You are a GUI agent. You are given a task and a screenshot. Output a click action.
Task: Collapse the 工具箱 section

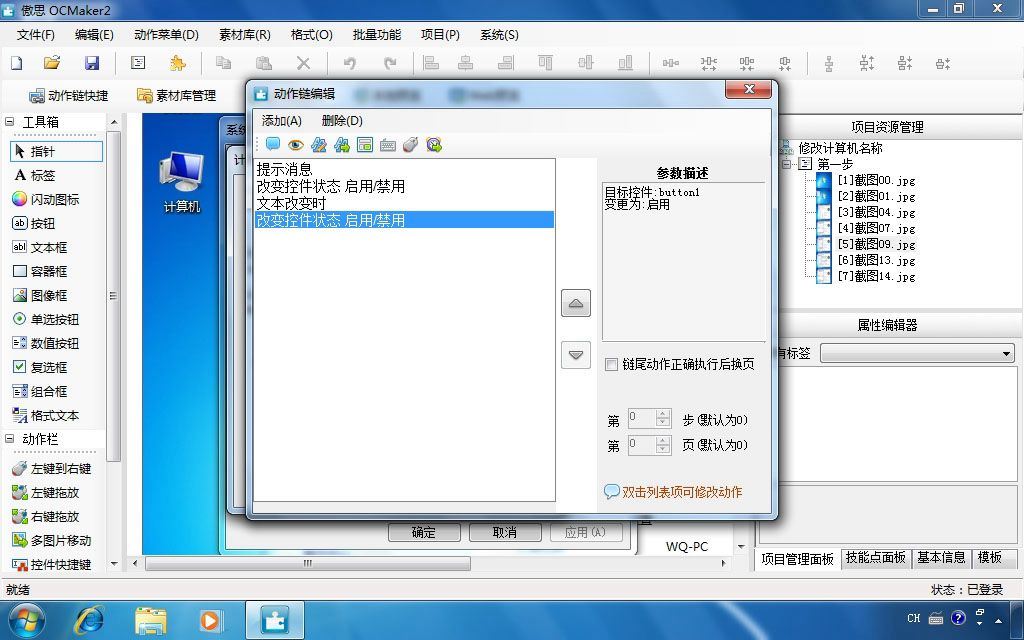[x=10, y=121]
